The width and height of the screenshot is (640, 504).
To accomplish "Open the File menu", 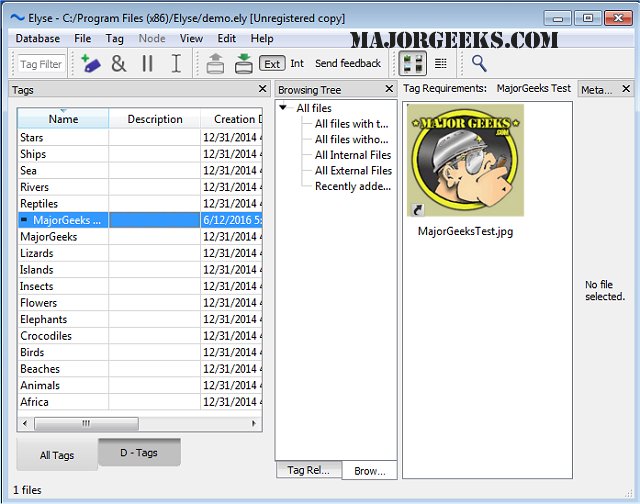I will pyautogui.click(x=82, y=38).
